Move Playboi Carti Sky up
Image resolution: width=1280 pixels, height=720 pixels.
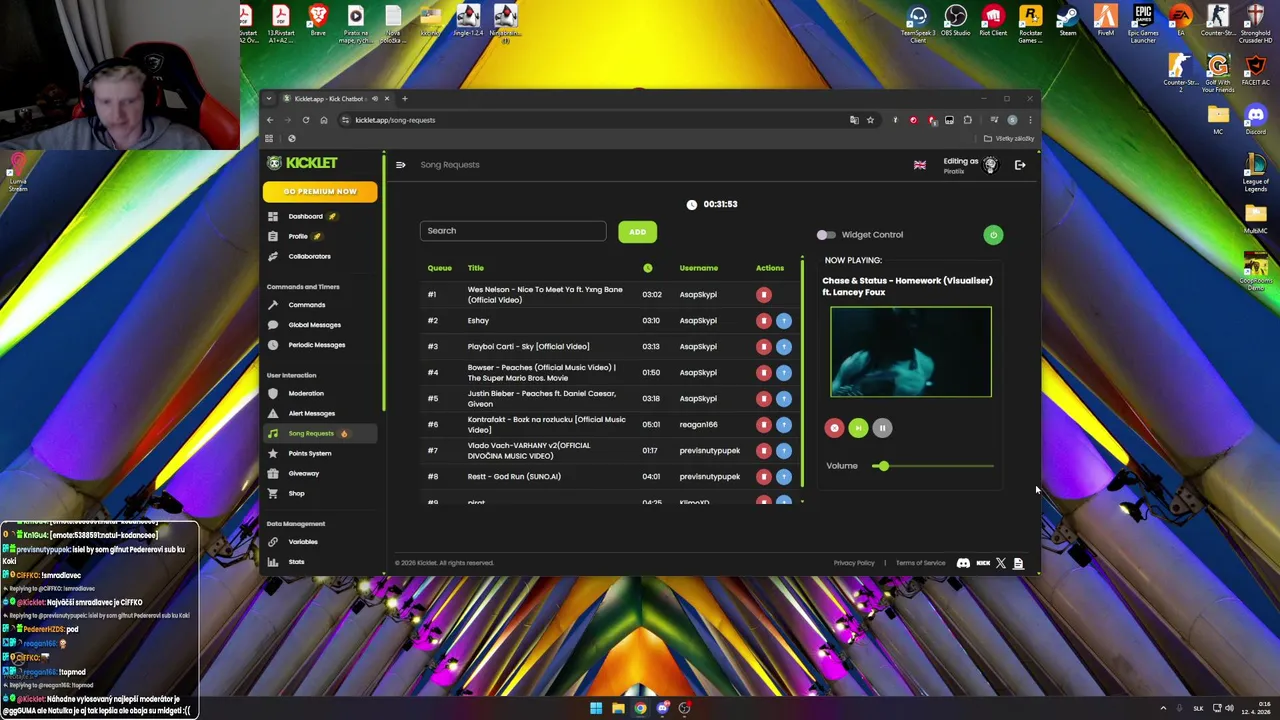point(784,347)
